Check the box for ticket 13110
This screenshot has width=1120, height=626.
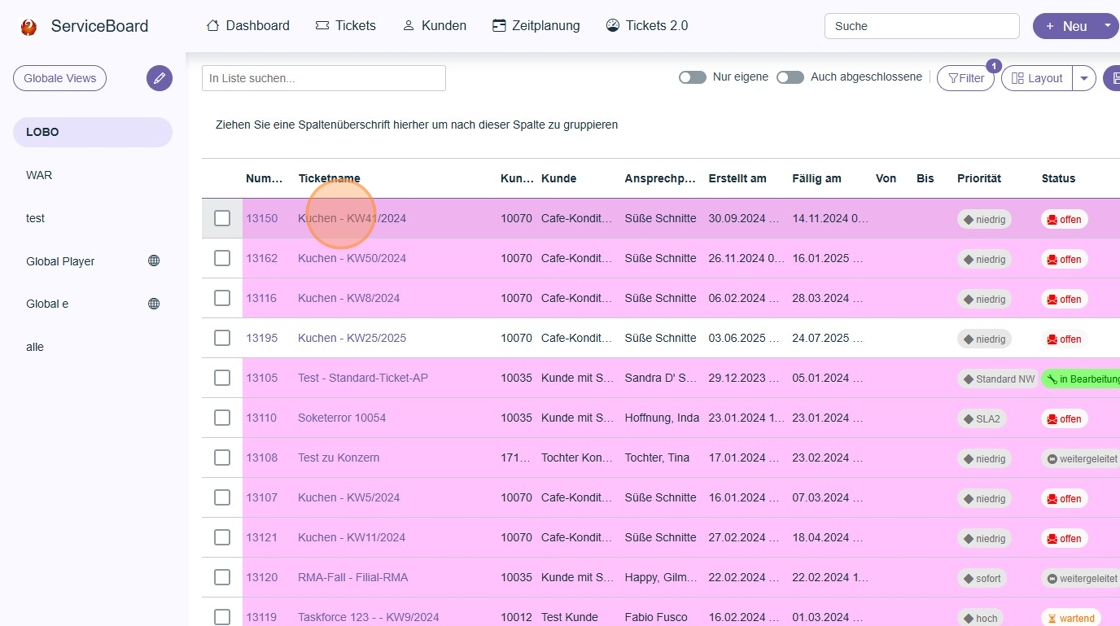[222, 417]
